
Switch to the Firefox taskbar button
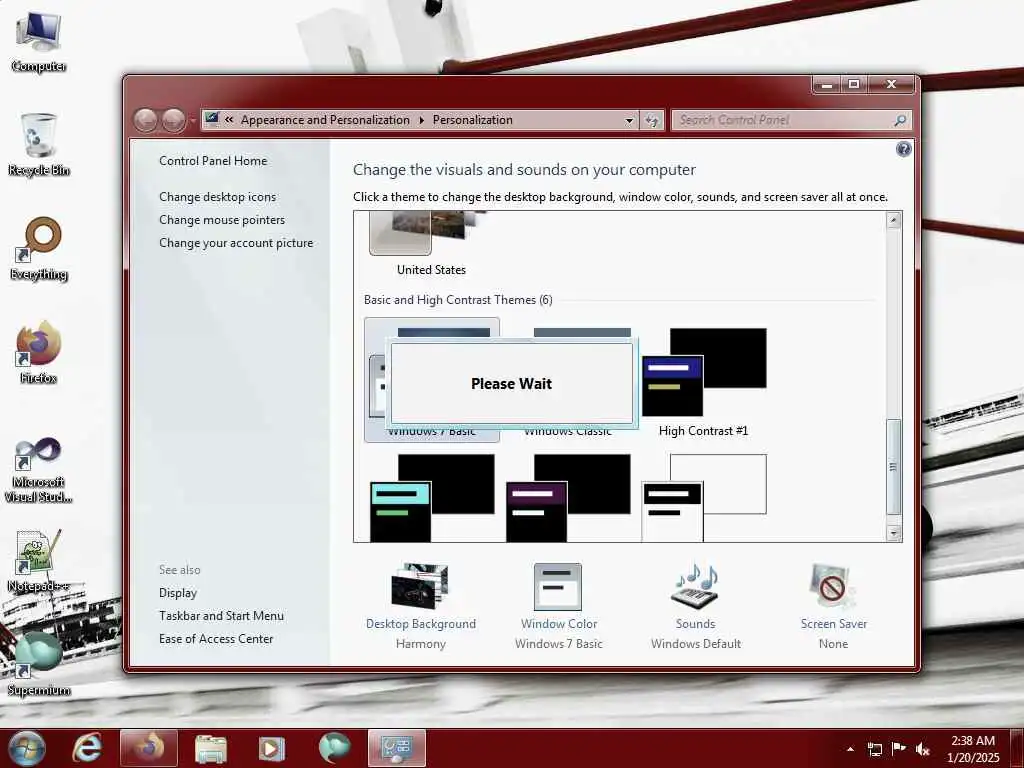coord(148,748)
